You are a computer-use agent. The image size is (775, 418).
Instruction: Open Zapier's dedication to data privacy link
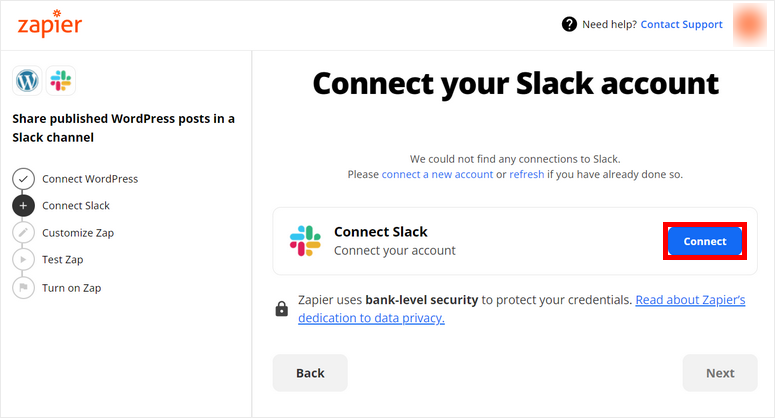point(690,300)
